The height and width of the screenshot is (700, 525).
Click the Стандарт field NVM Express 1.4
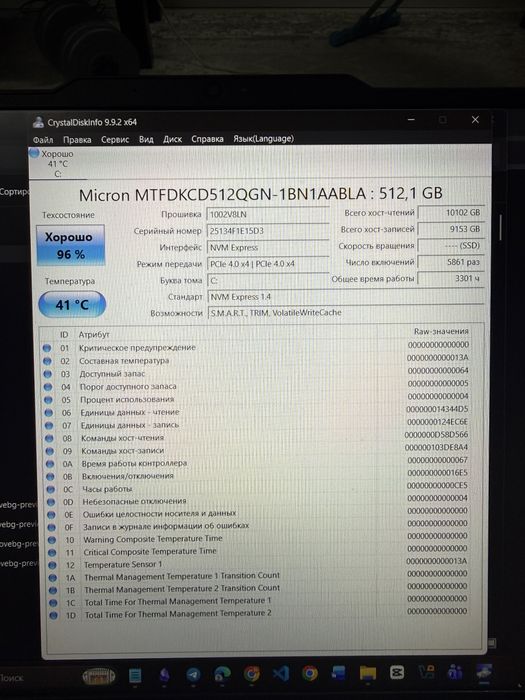coord(346,297)
